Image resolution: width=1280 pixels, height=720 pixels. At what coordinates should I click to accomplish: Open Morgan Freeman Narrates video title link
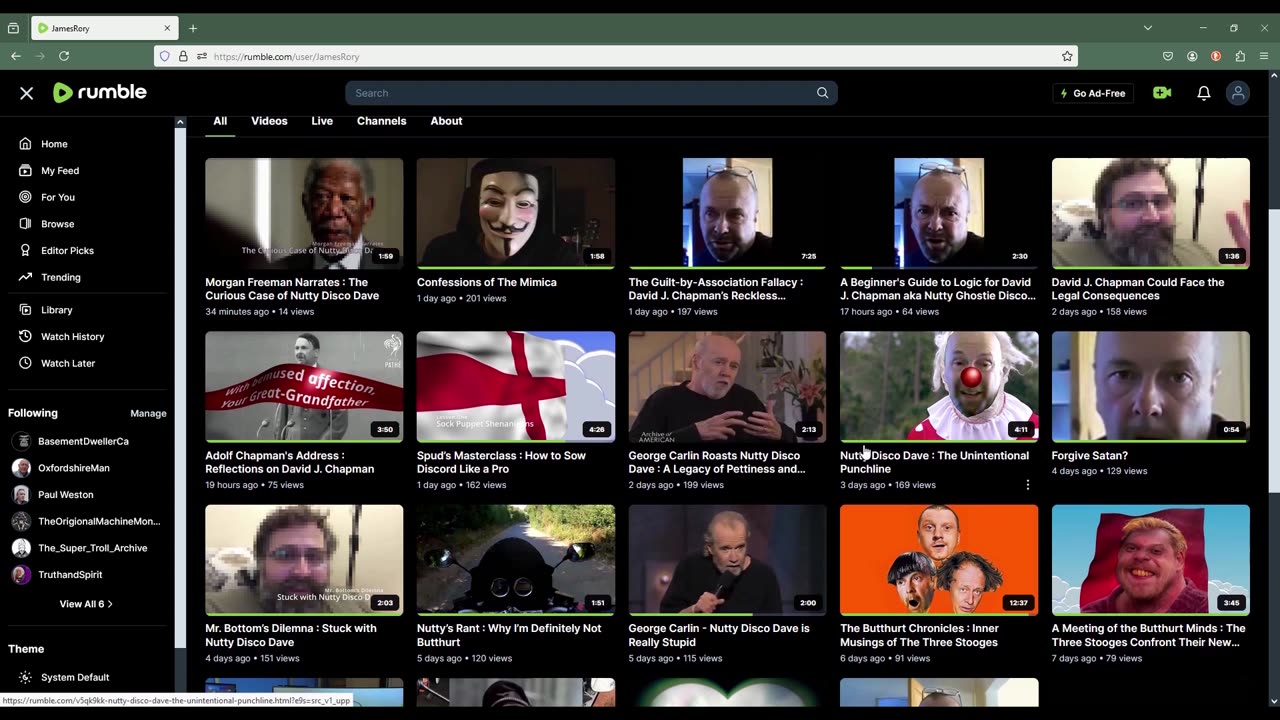(x=292, y=289)
